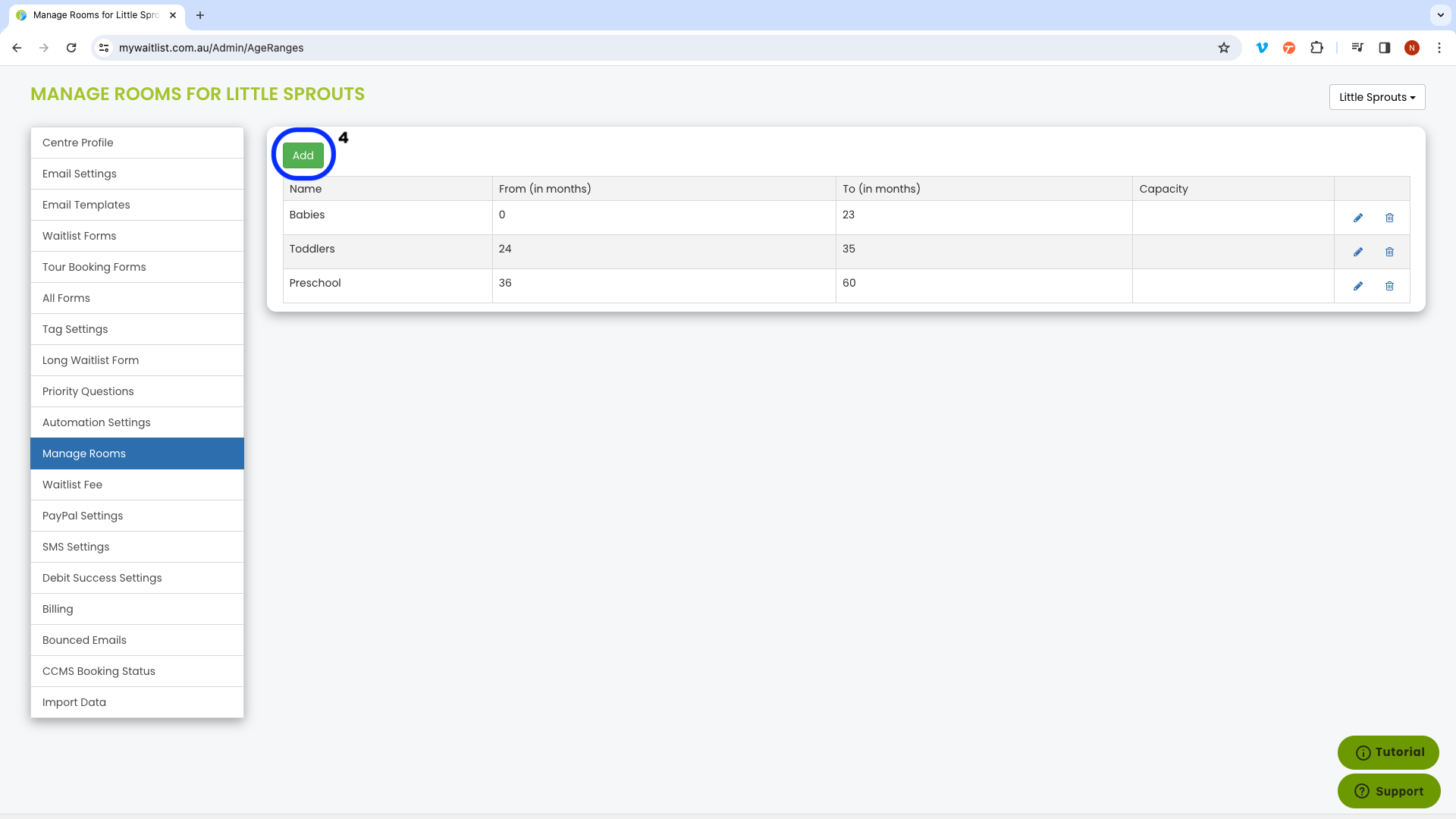Open the media control toolbar icon
Screen dimensions: 1456x819
pos(1357,48)
